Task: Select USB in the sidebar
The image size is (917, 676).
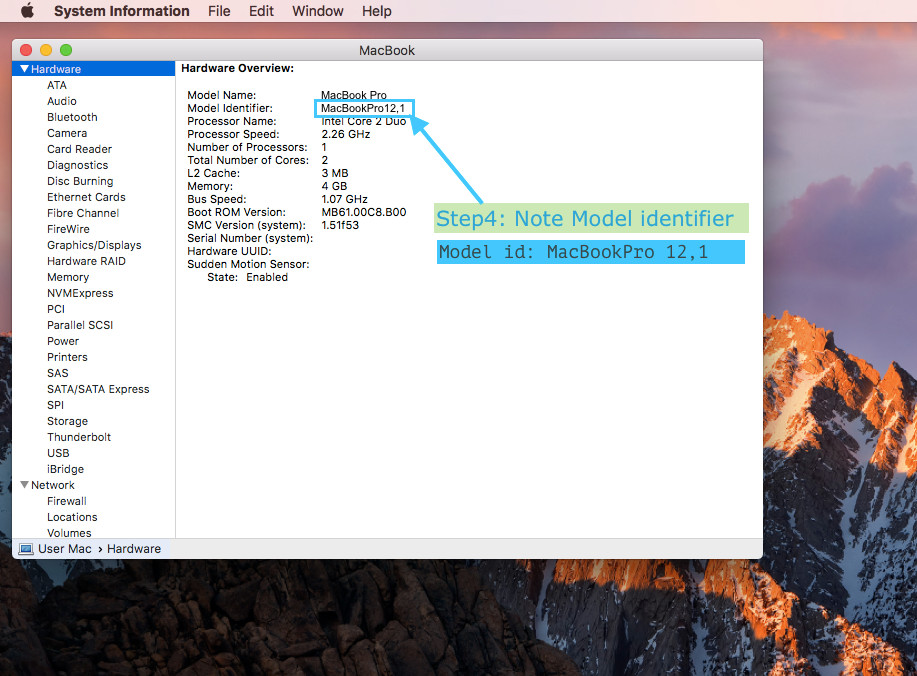Action: click(58, 453)
